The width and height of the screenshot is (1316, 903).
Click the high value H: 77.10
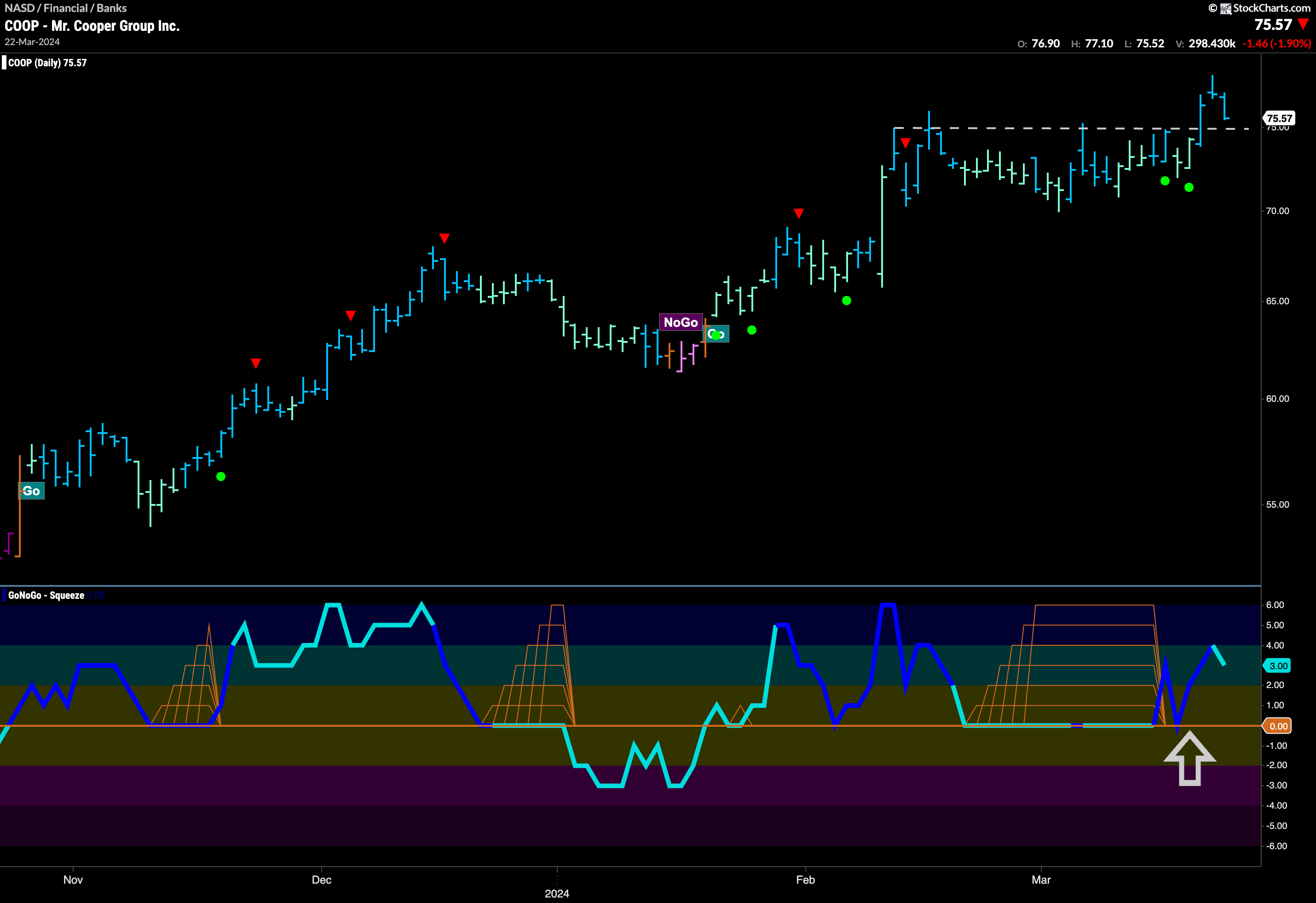(x=1092, y=44)
